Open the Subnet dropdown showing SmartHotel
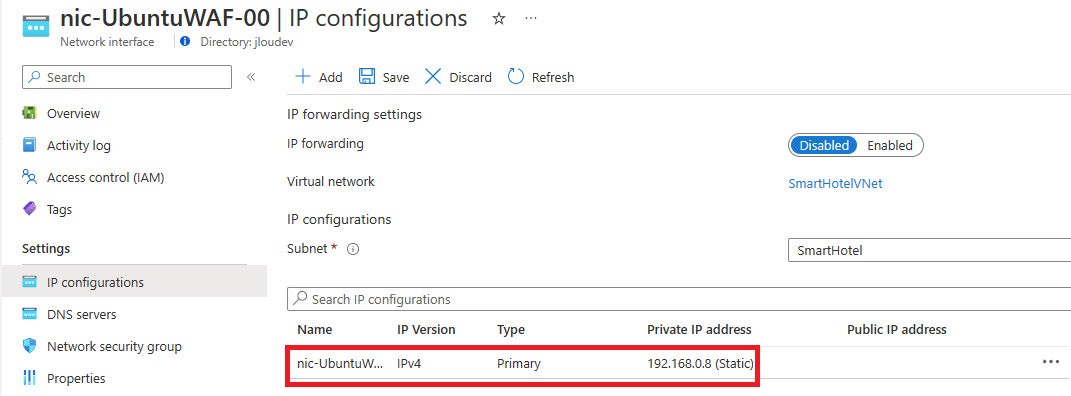This screenshot has height=396, width=1071. [x=929, y=251]
